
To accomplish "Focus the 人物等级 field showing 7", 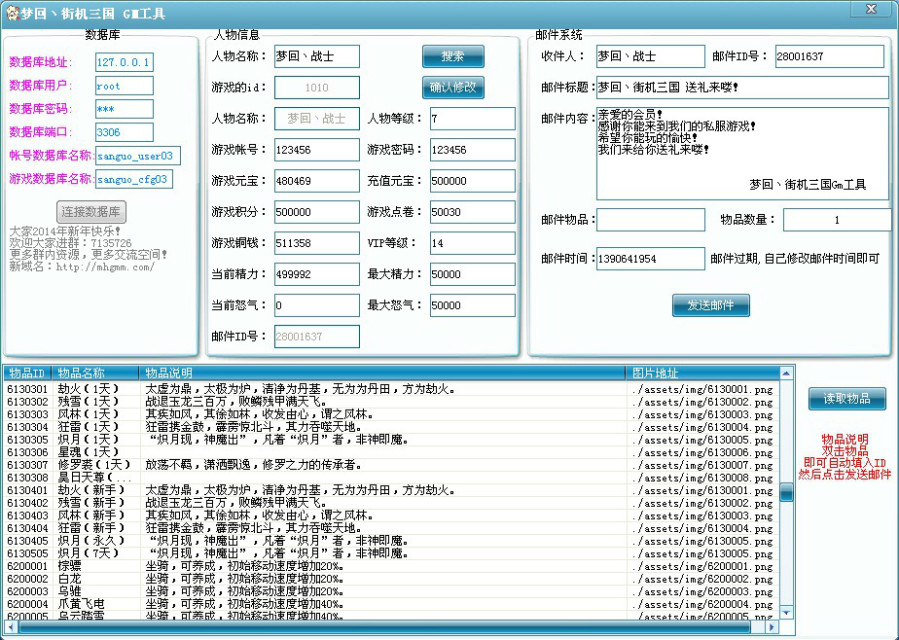I will pos(473,119).
